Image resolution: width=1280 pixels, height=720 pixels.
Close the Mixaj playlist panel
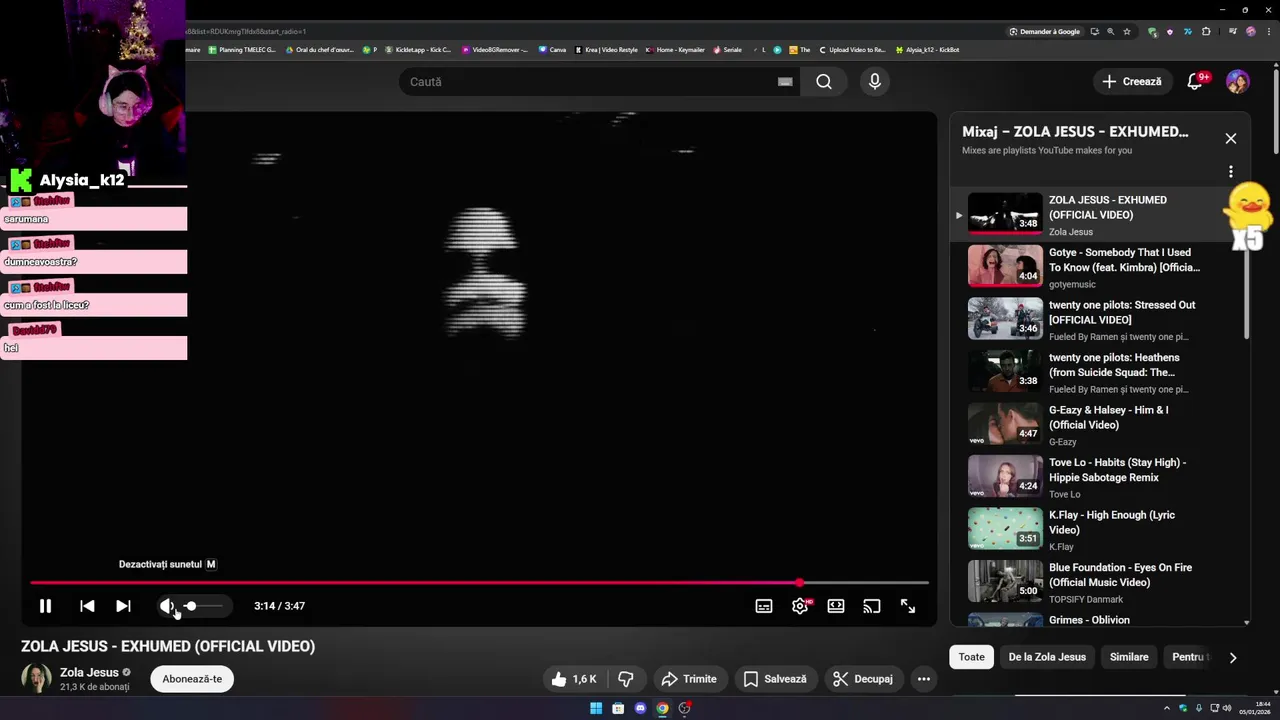click(x=1231, y=139)
